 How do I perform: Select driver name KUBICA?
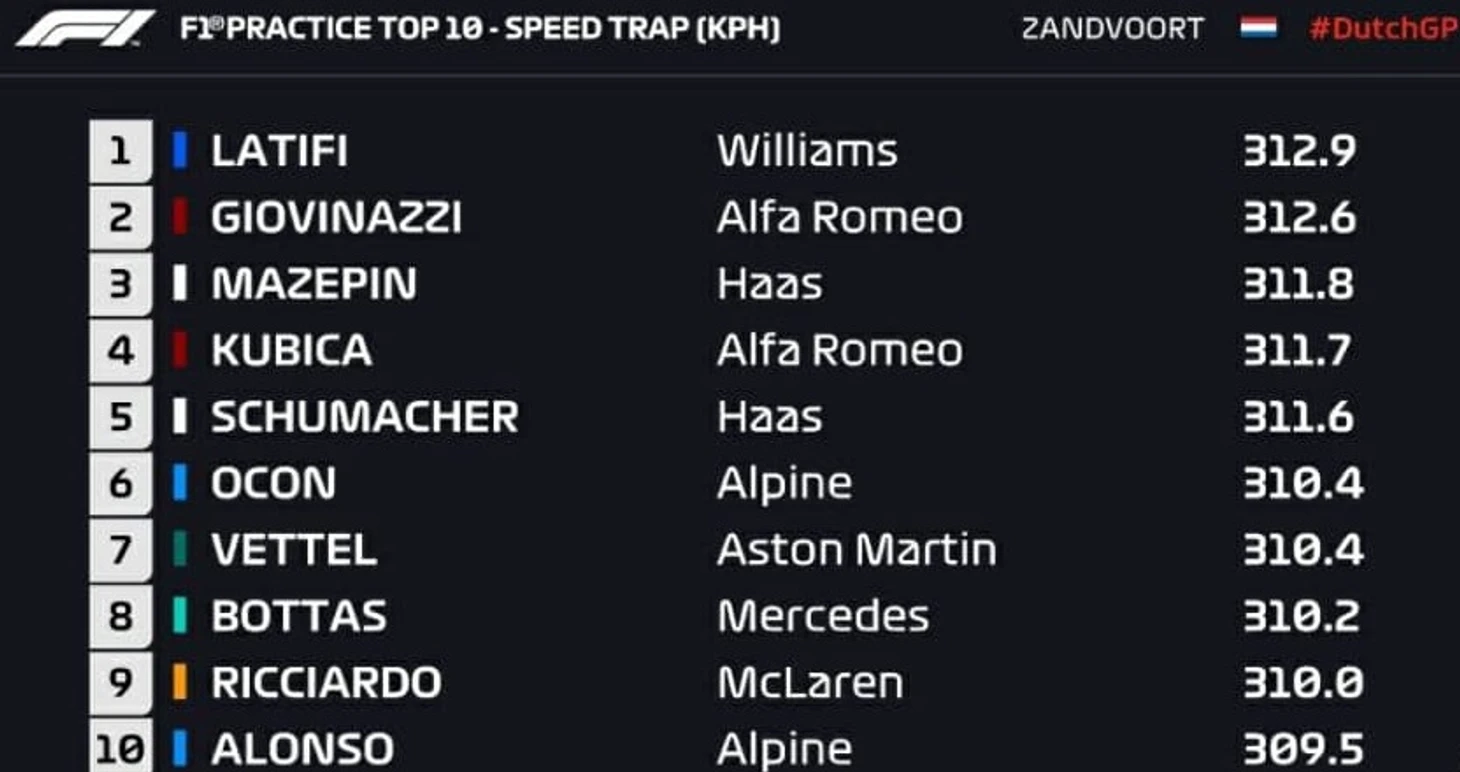coord(291,351)
